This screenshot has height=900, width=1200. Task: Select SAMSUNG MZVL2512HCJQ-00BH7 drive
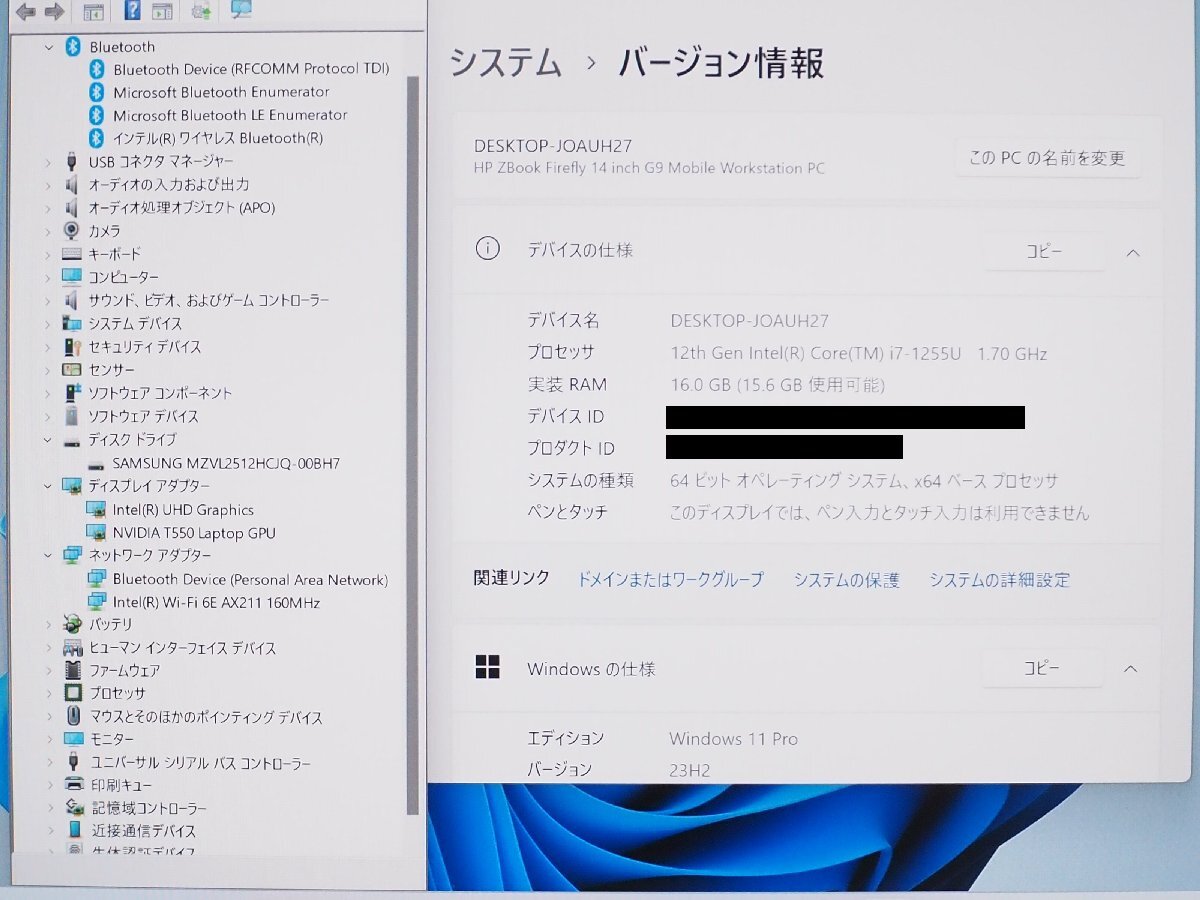click(226, 463)
